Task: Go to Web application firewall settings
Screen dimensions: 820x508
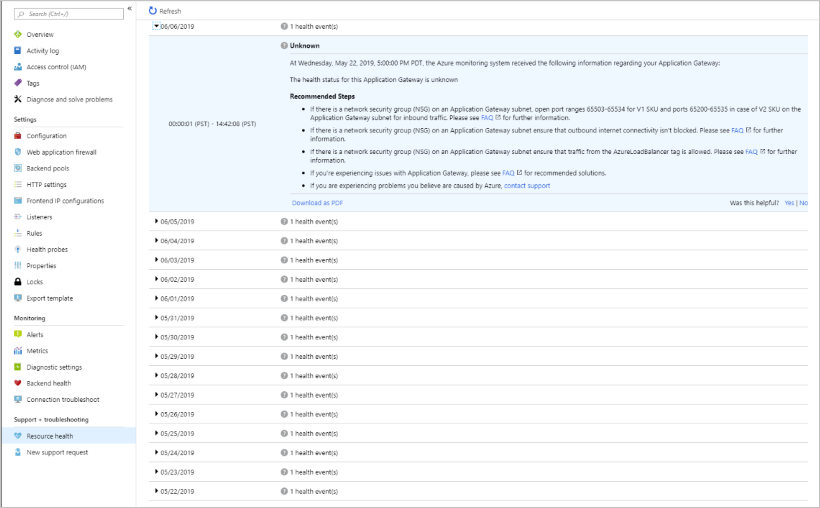Action: point(61,152)
